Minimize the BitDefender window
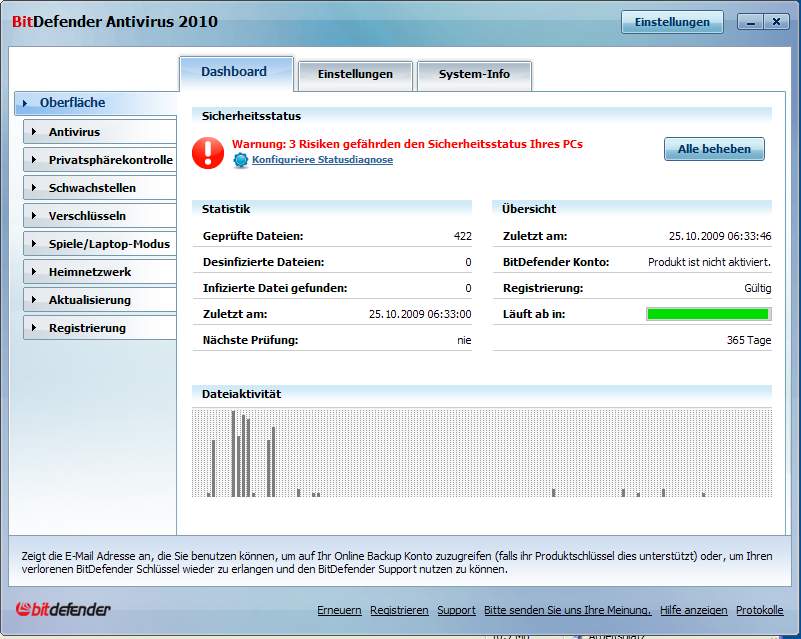The height and width of the screenshot is (639, 801). tap(750, 22)
